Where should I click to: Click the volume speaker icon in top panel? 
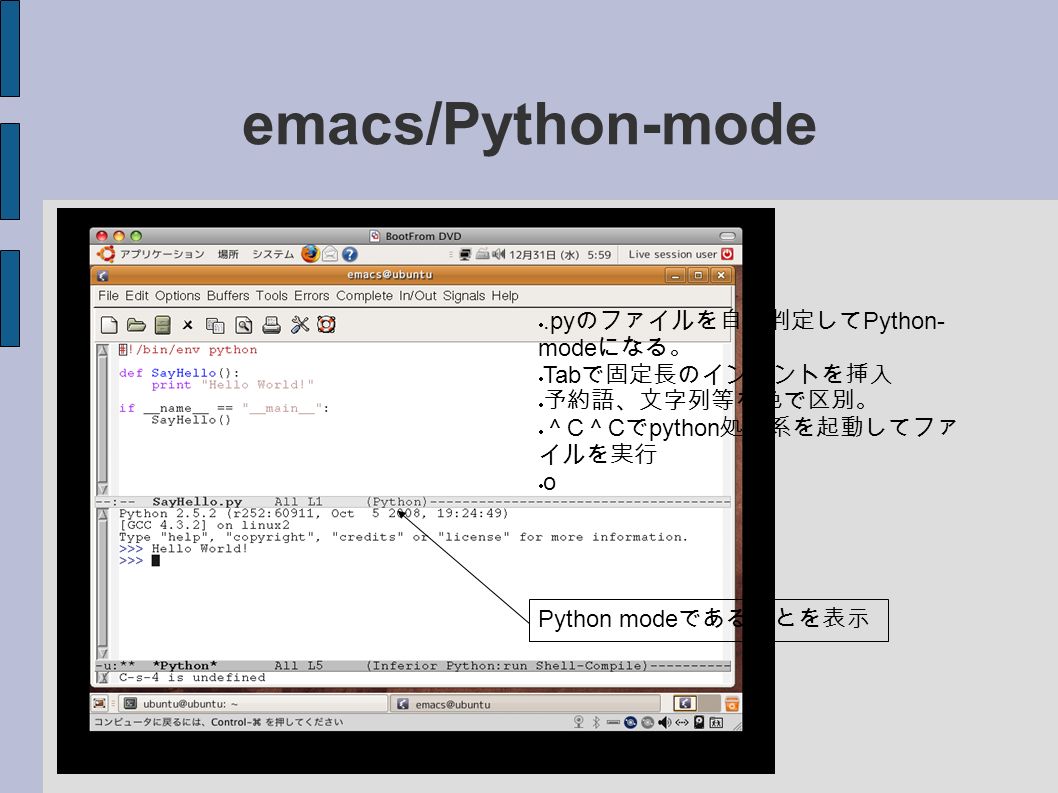pyautogui.click(x=499, y=254)
